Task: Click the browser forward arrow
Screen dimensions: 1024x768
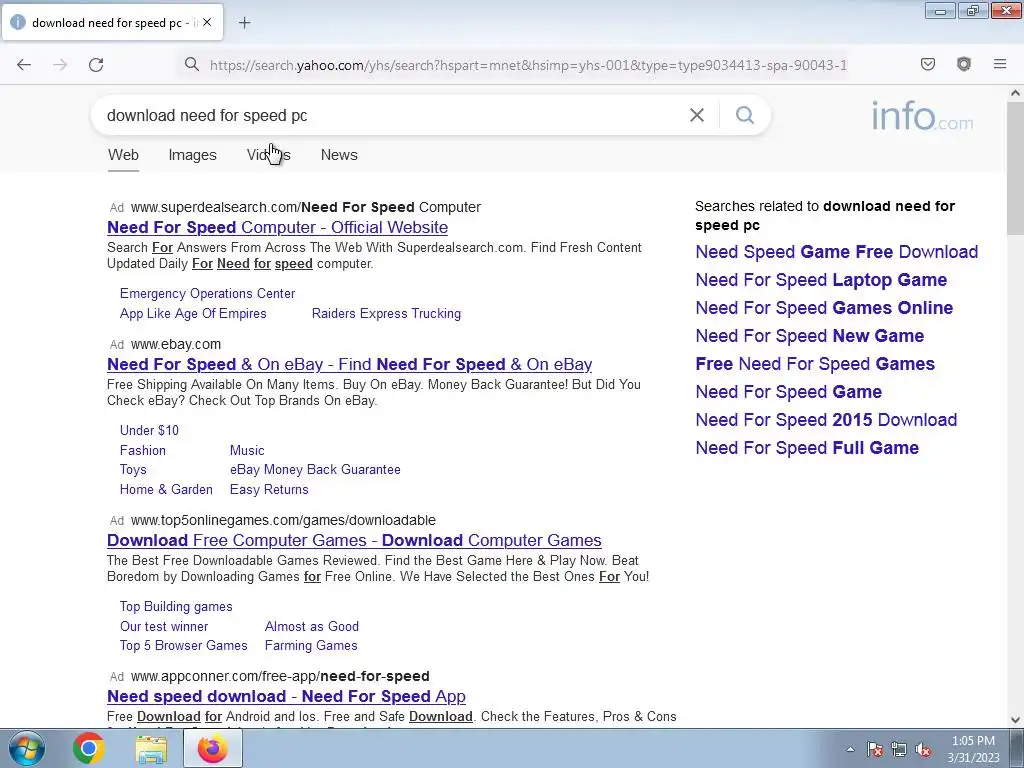Action: 60,64
